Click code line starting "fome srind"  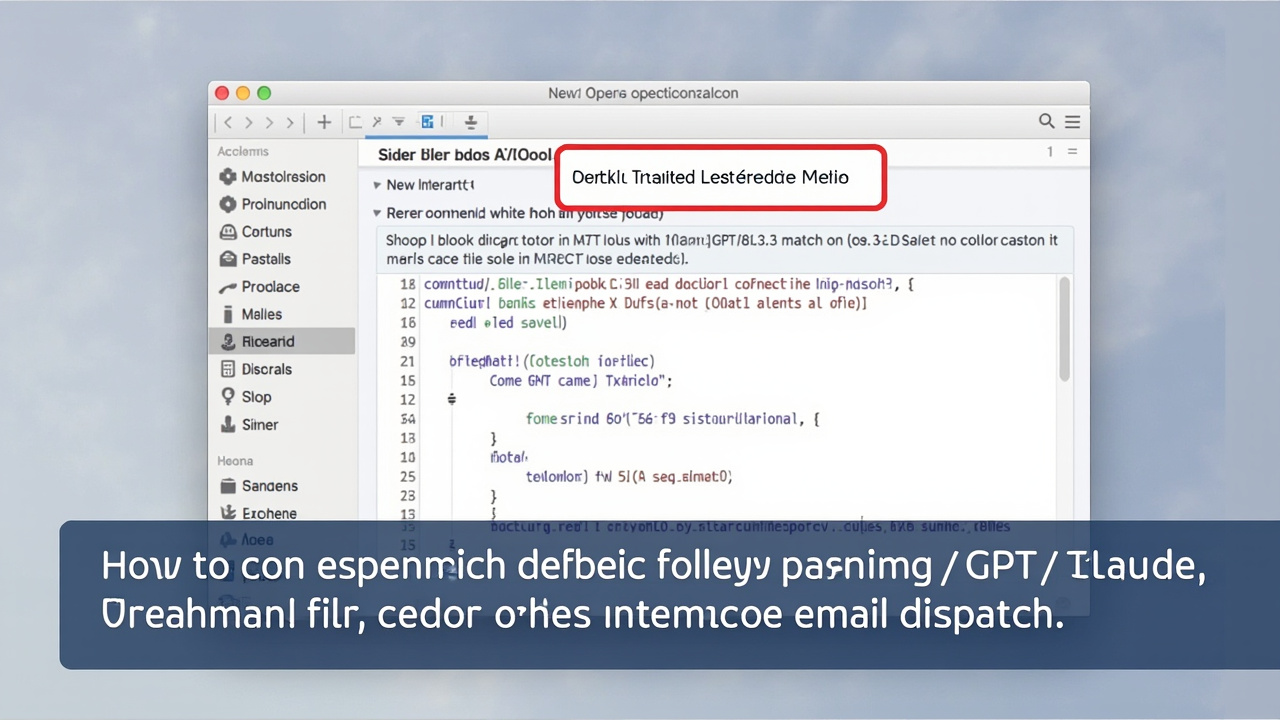672,419
